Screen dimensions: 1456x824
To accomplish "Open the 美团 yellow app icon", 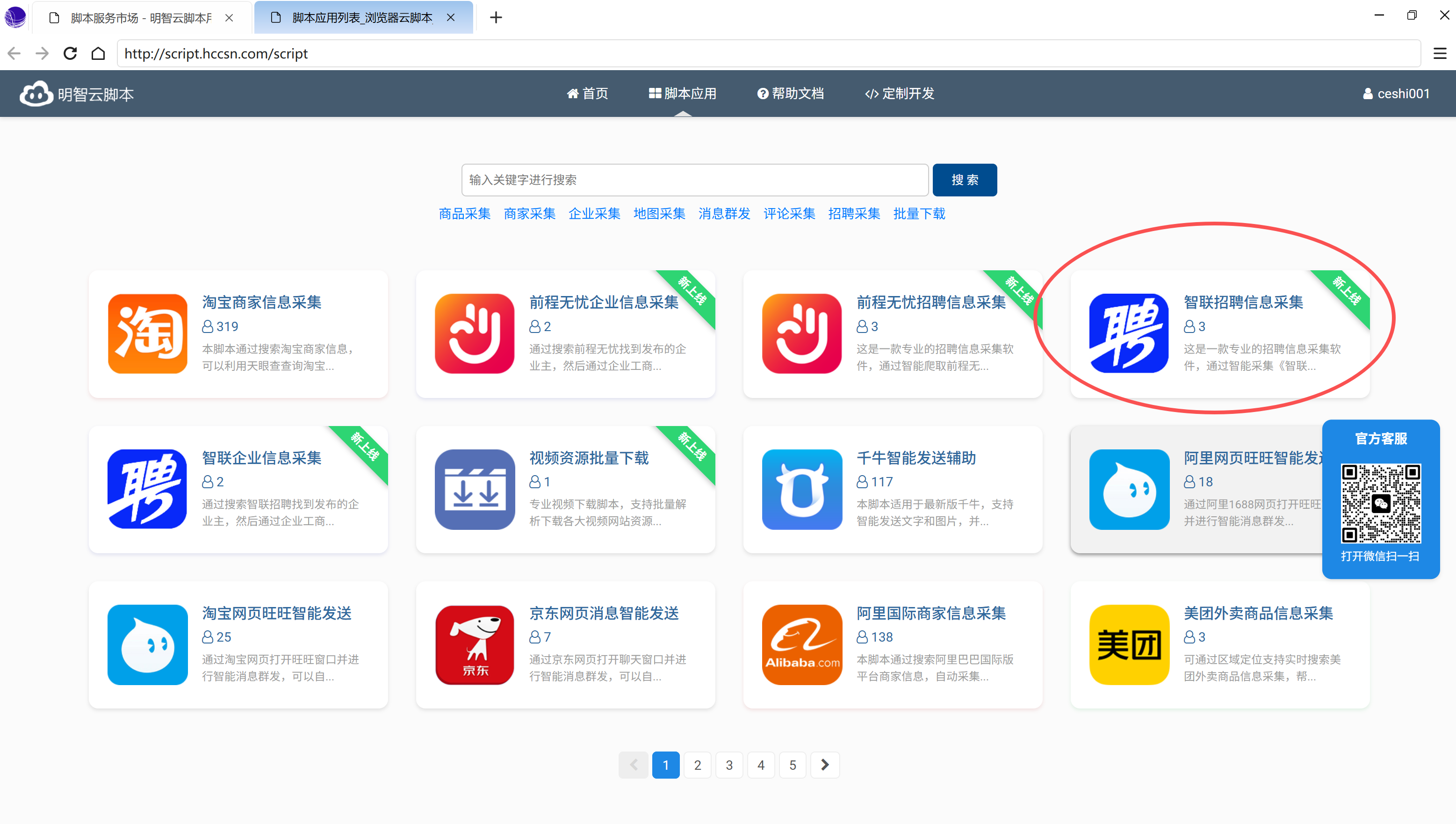I will coord(1129,644).
